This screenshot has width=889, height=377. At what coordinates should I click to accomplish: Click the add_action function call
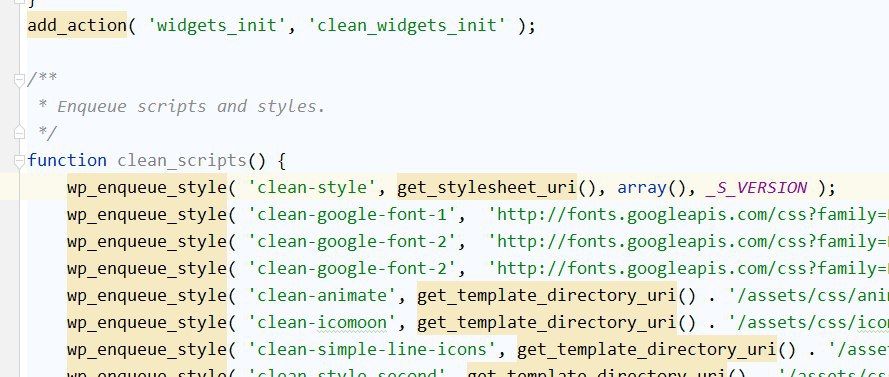(77, 26)
